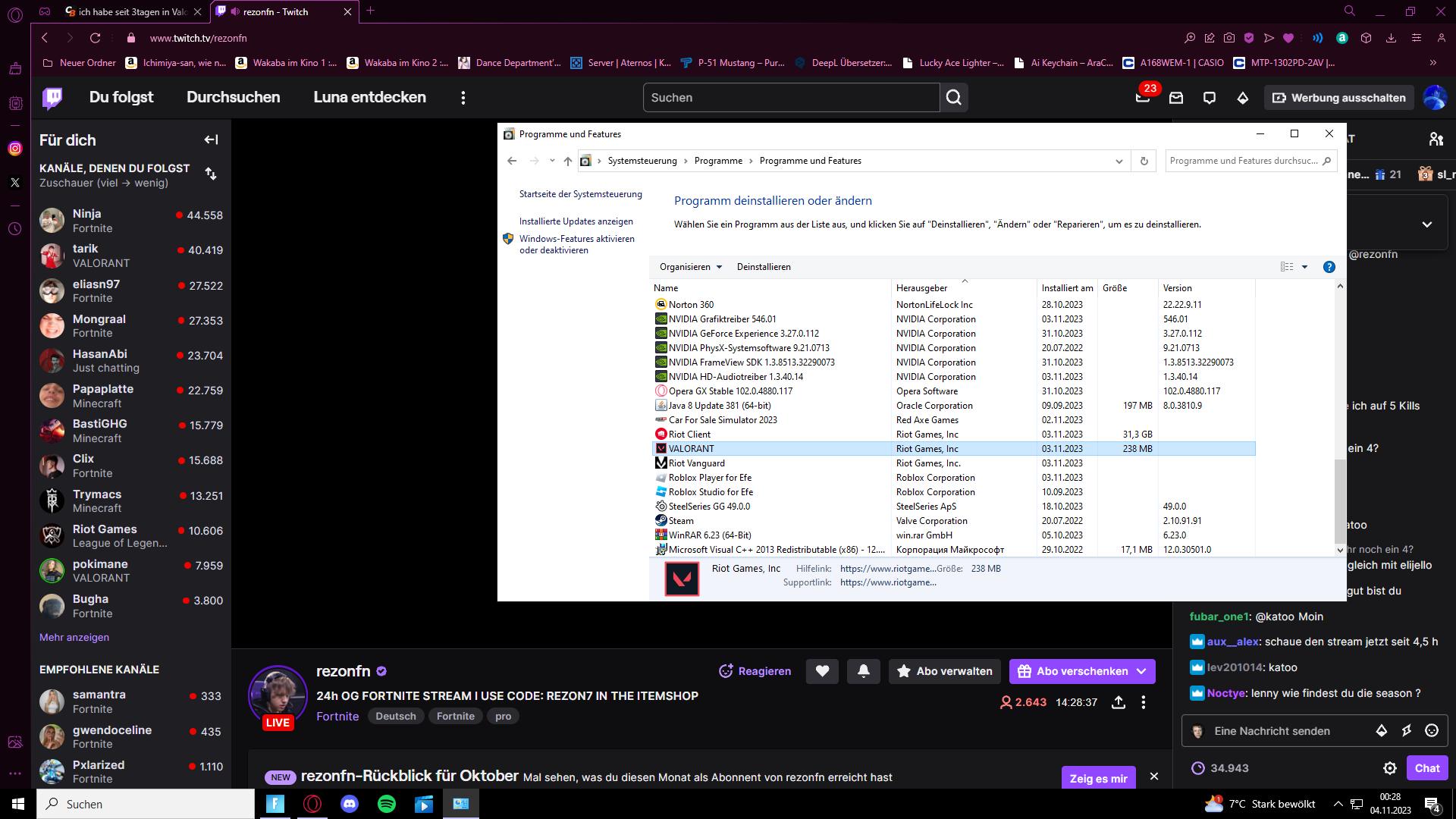
Task: Toggle sort order of followed channels
Action: 211,174
